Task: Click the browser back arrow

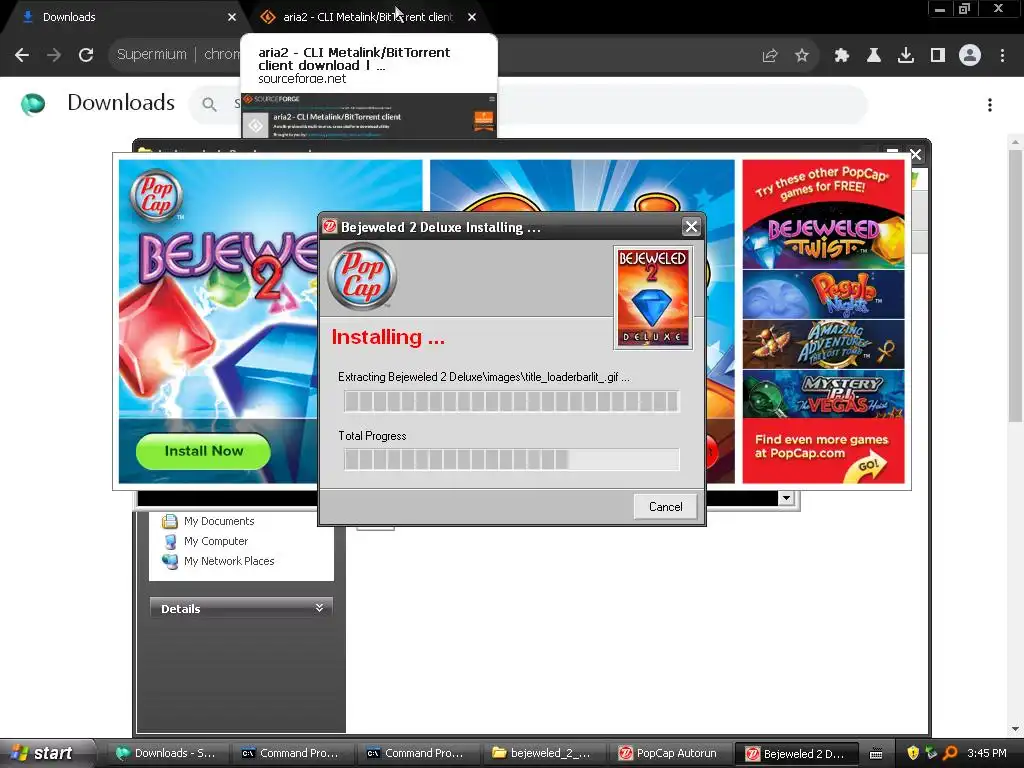Action: [22, 55]
